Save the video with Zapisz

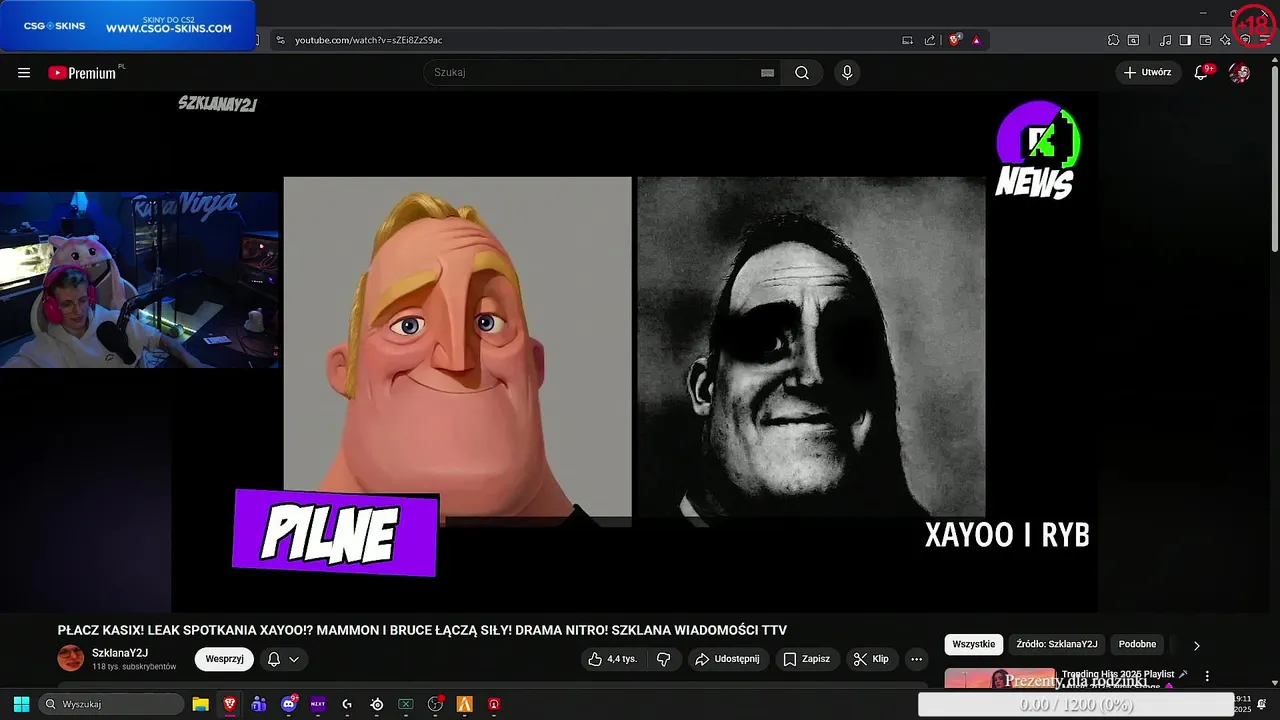(806, 659)
